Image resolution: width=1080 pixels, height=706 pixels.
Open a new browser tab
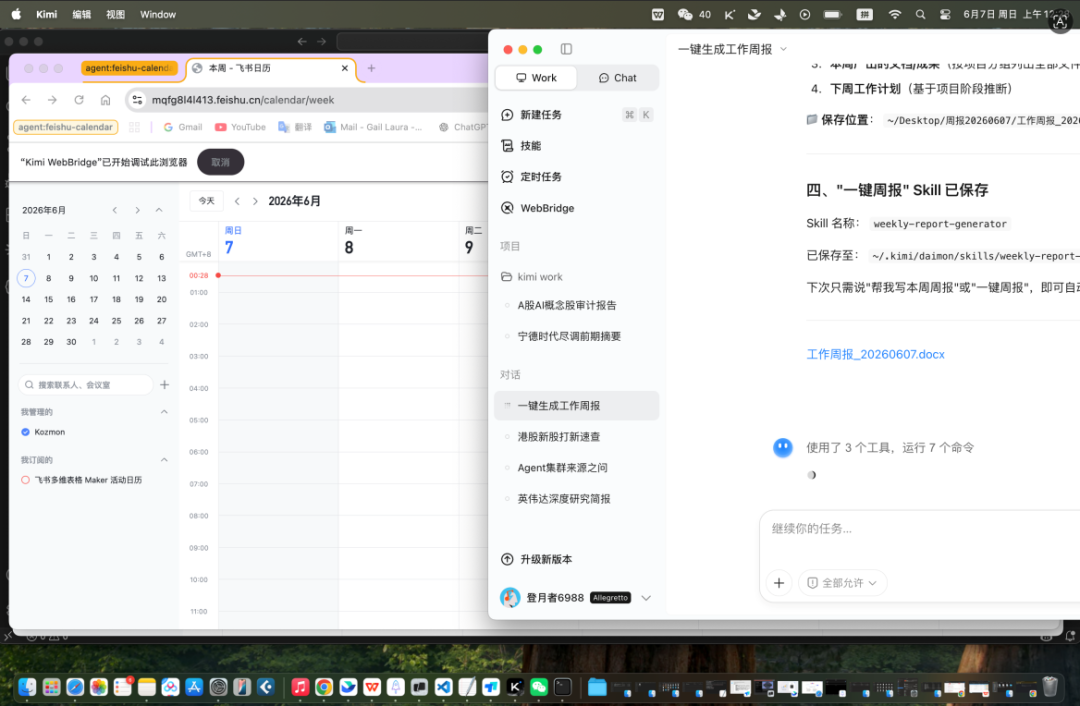pos(371,68)
